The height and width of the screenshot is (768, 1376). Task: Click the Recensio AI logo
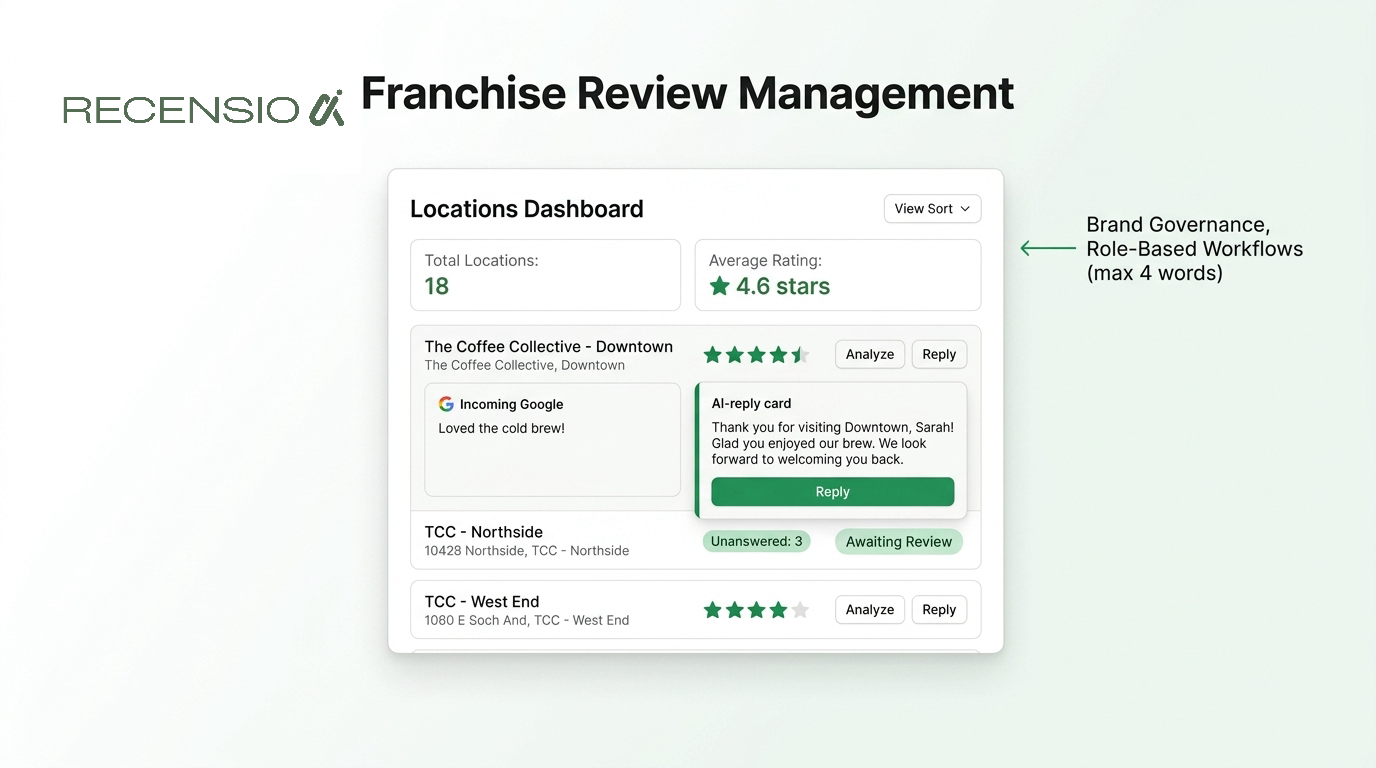click(x=203, y=108)
